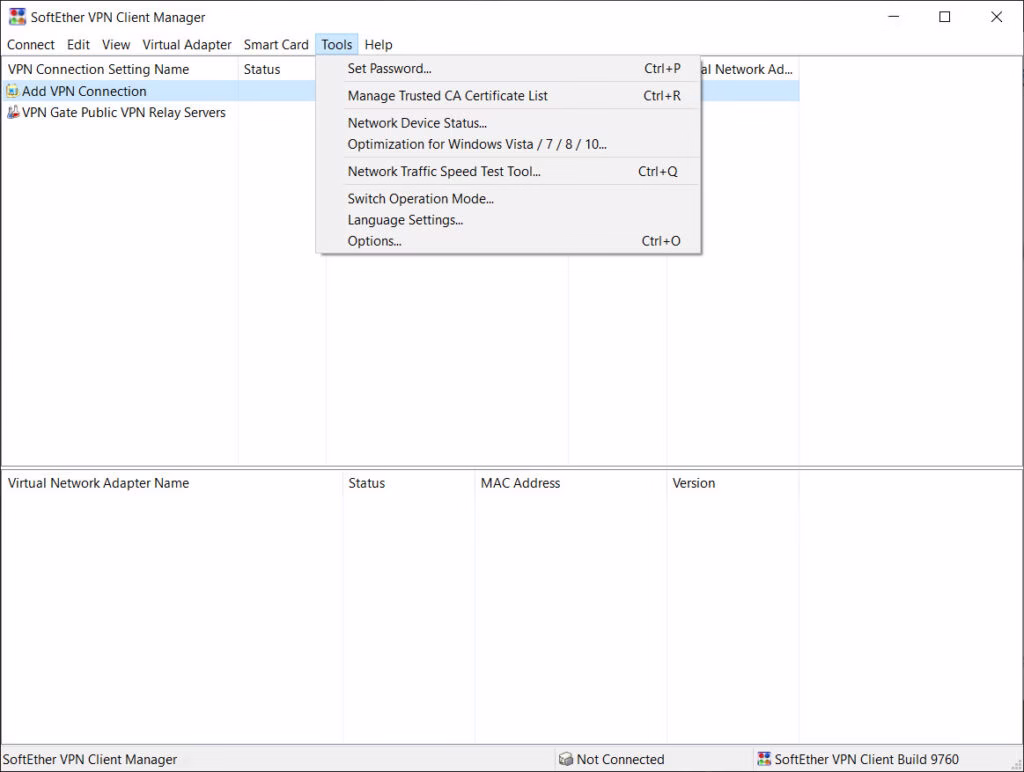
Task: Select Optimization for Windows Vista / 7 / 8 / 10...
Action: pos(508,144)
